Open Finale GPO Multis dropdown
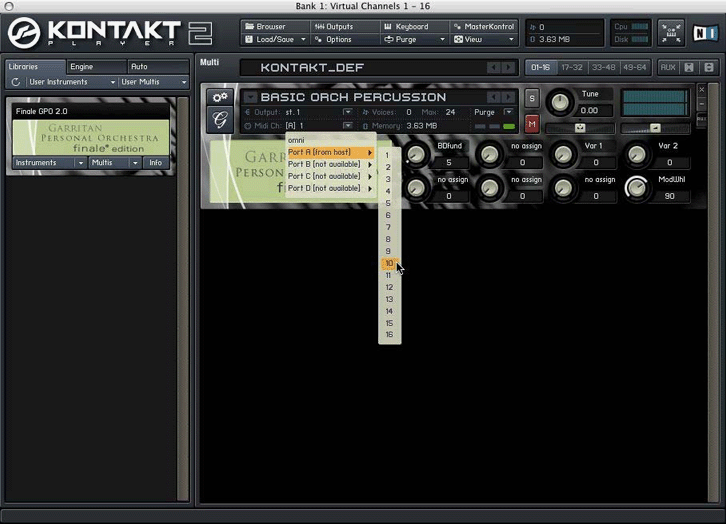The image size is (726, 524). (115, 163)
